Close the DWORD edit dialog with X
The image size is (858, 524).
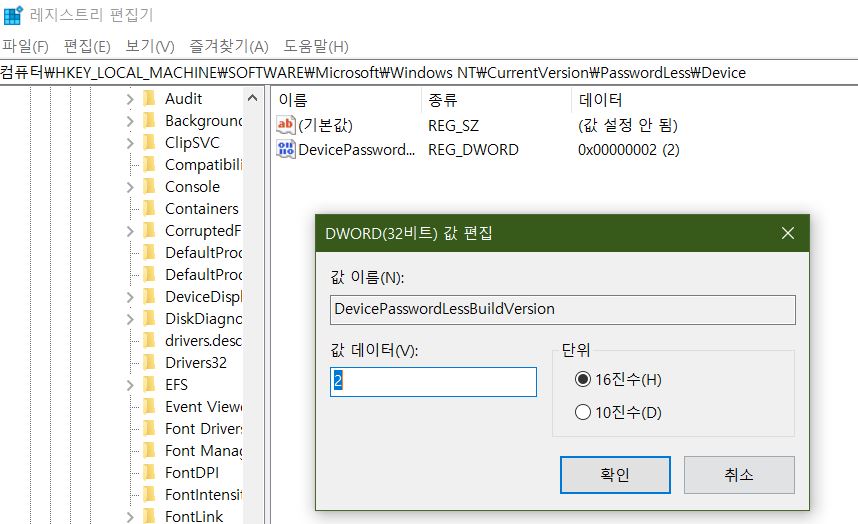click(x=788, y=233)
